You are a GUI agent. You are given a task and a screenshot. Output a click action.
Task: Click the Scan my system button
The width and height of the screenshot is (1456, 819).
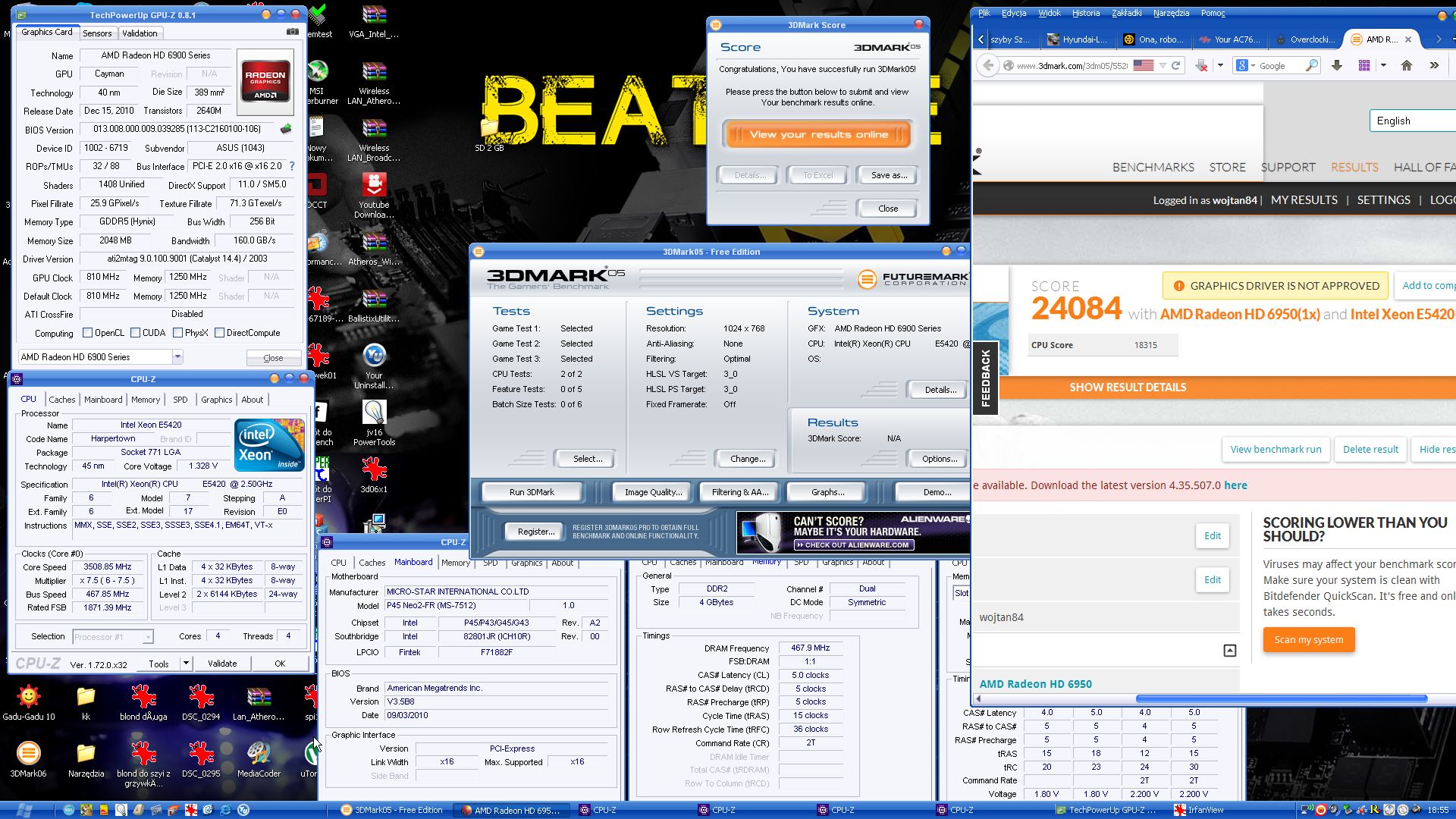click(1309, 639)
